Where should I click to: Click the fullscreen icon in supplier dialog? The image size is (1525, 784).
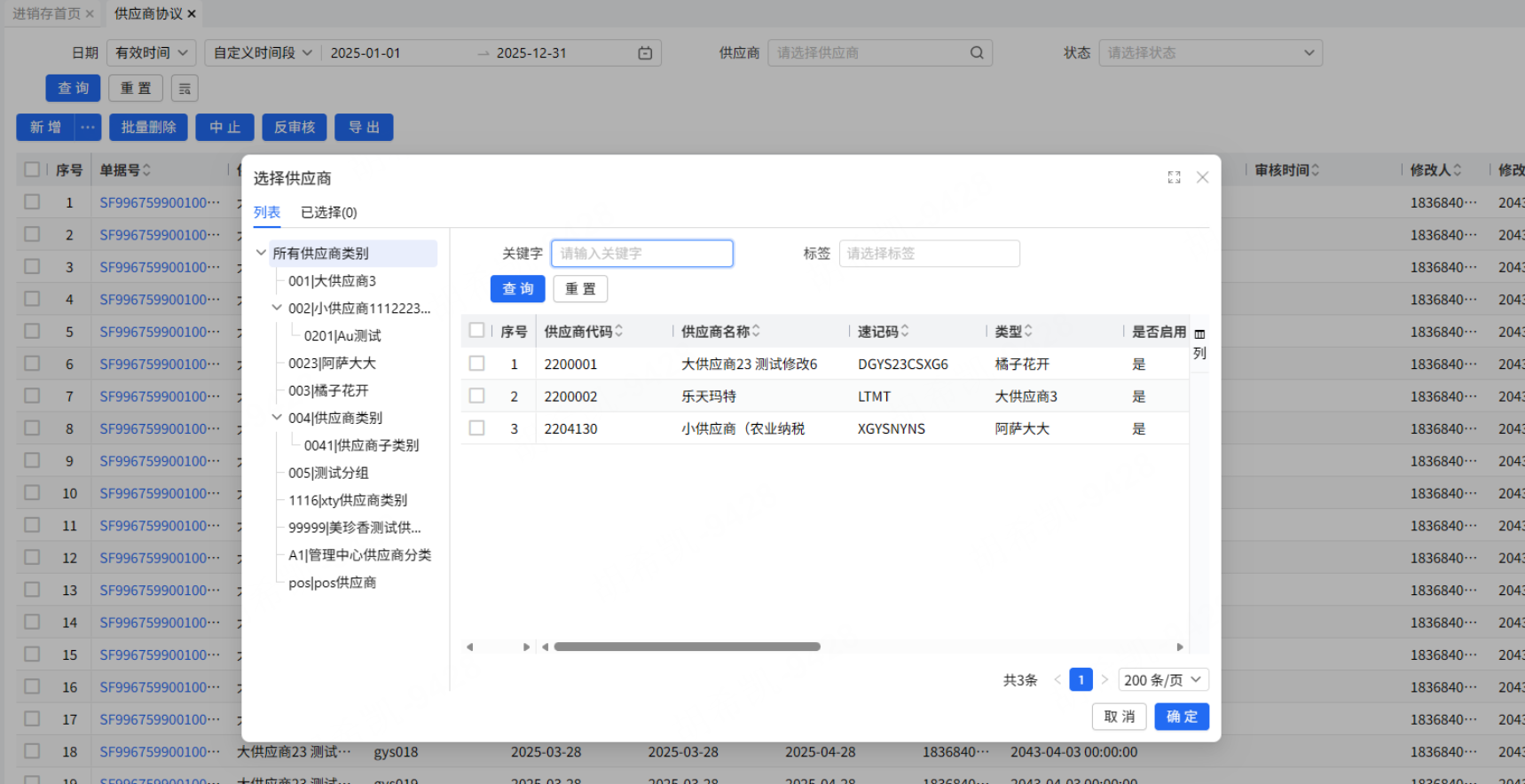[x=1174, y=177]
